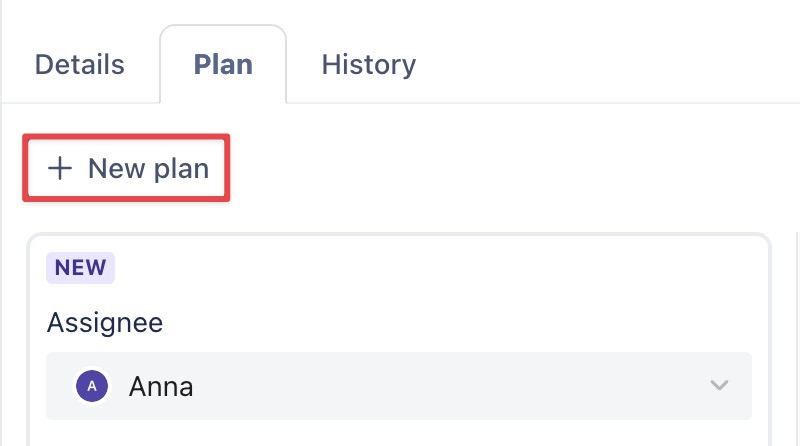The image size is (800, 446).
Task: Click the down arrow next to Anna
Action: [718, 386]
